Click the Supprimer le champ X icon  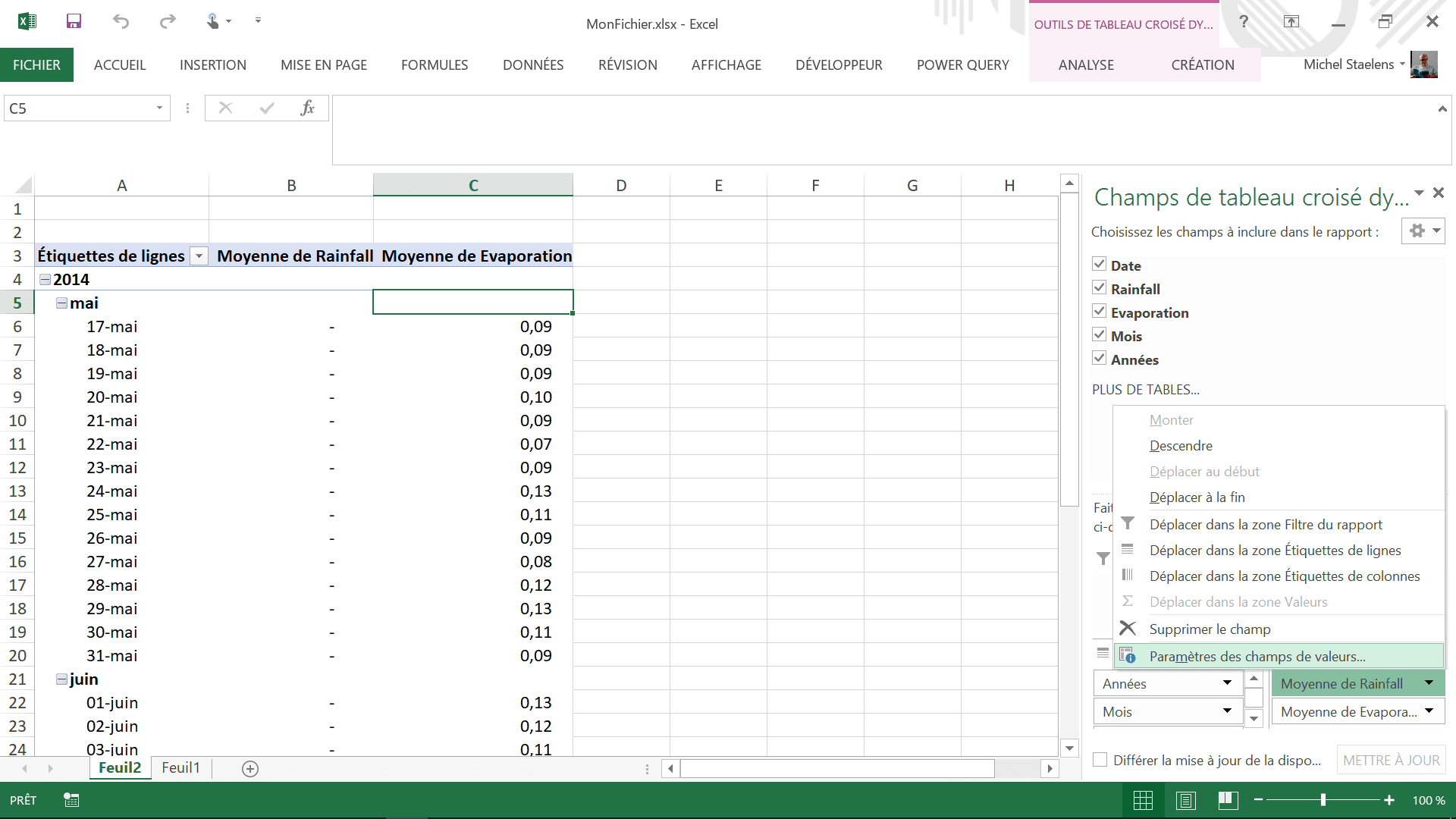1128,629
